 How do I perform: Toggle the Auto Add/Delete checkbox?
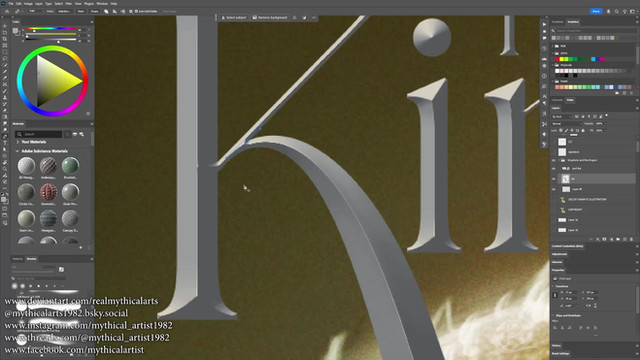(x=136, y=11)
